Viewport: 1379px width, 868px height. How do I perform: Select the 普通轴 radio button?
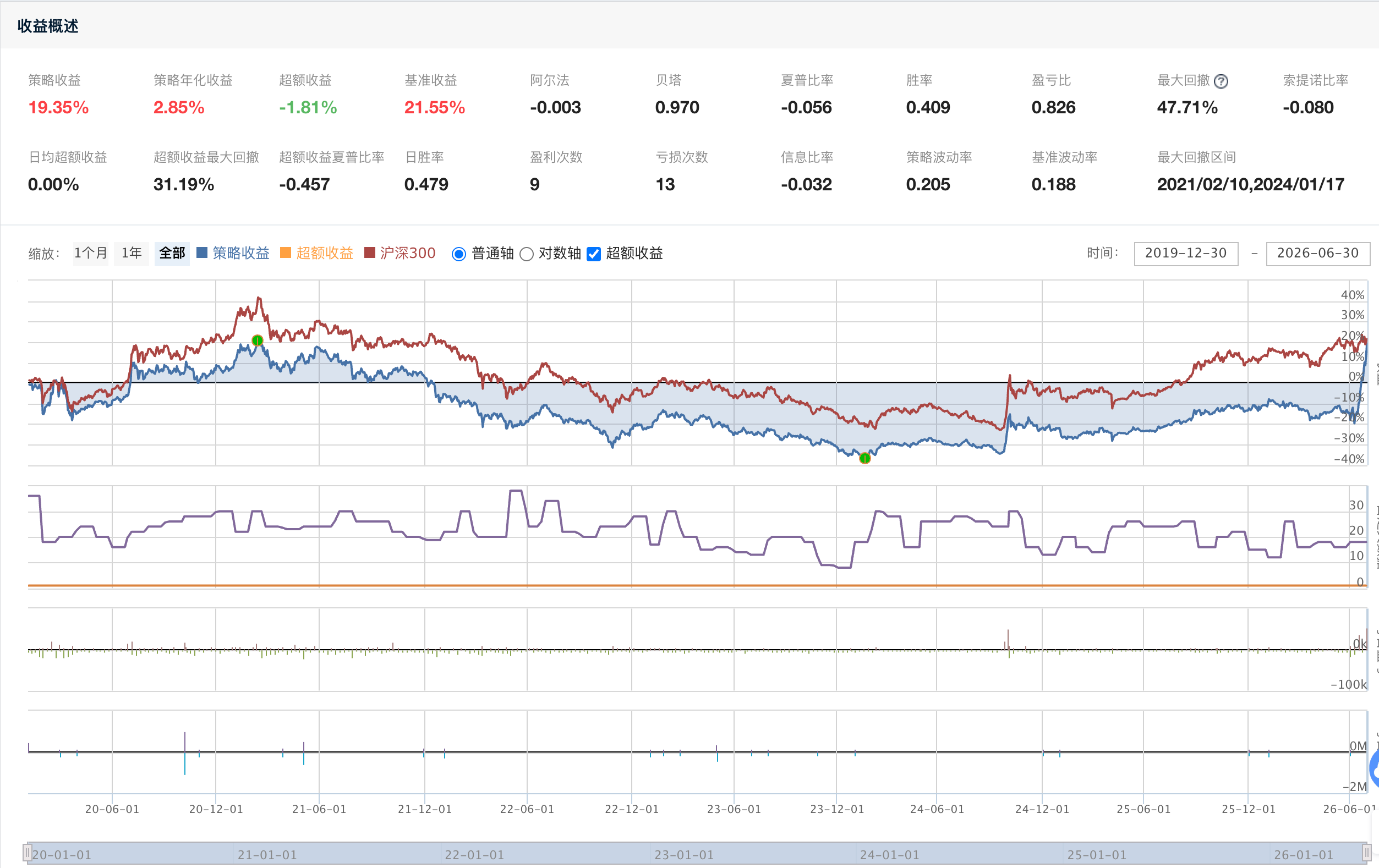(459, 254)
